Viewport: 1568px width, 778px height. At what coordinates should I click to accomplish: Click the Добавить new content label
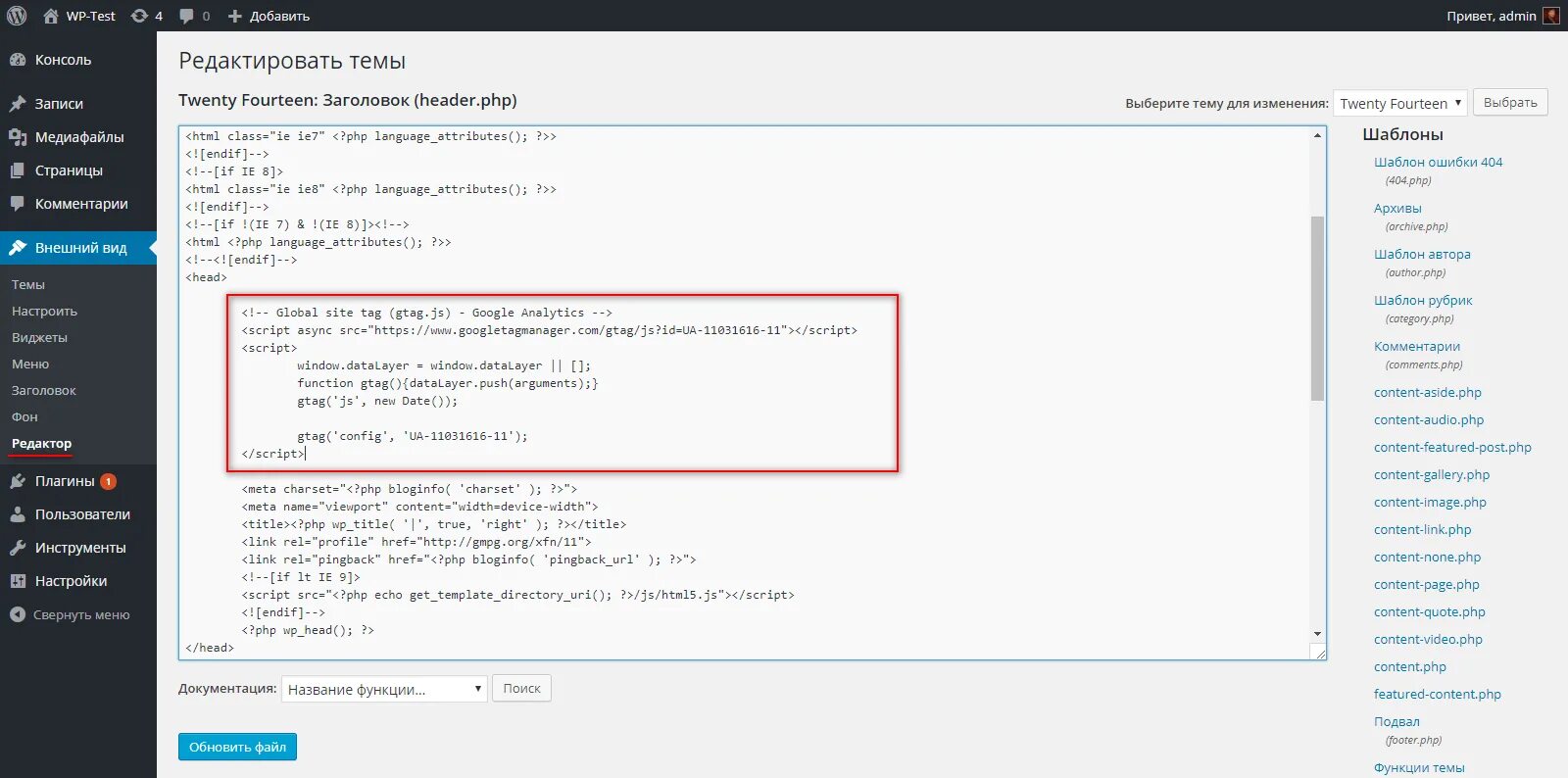pyautogui.click(x=279, y=16)
